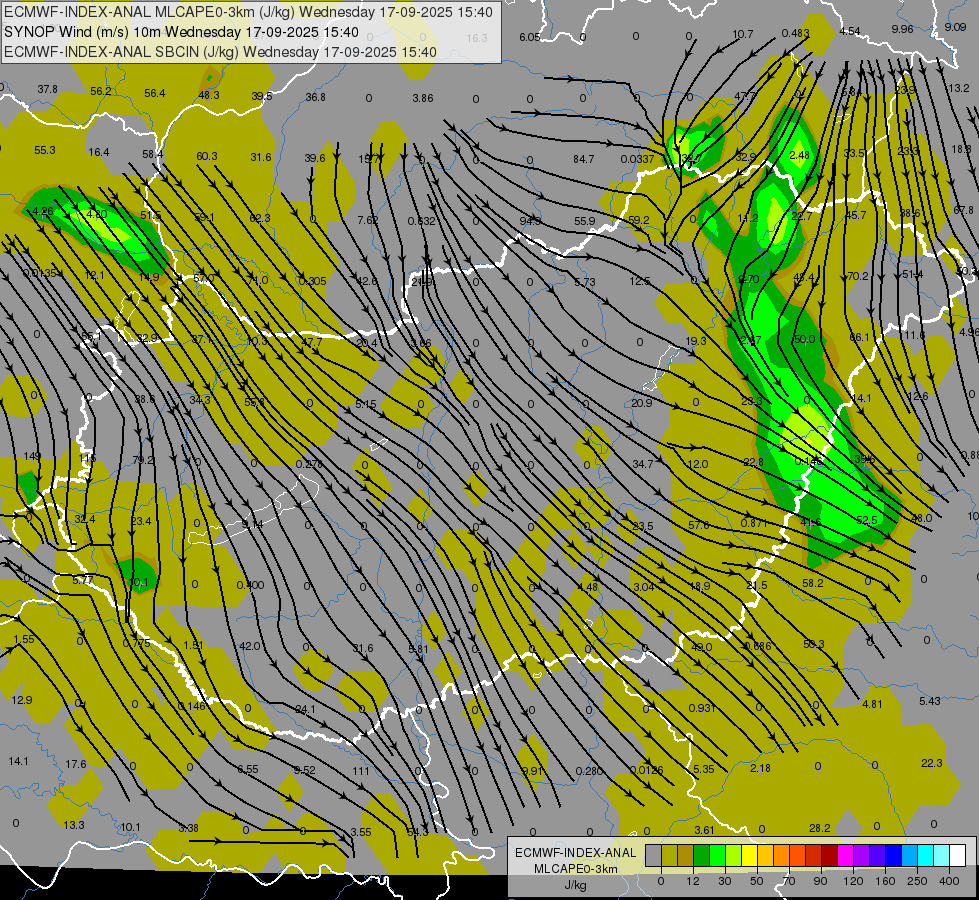Click the ECMWF-INDEX-ANAL SBCIN title line
Image resolution: width=979 pixels, height=900 pixels.
pos(220,52)
